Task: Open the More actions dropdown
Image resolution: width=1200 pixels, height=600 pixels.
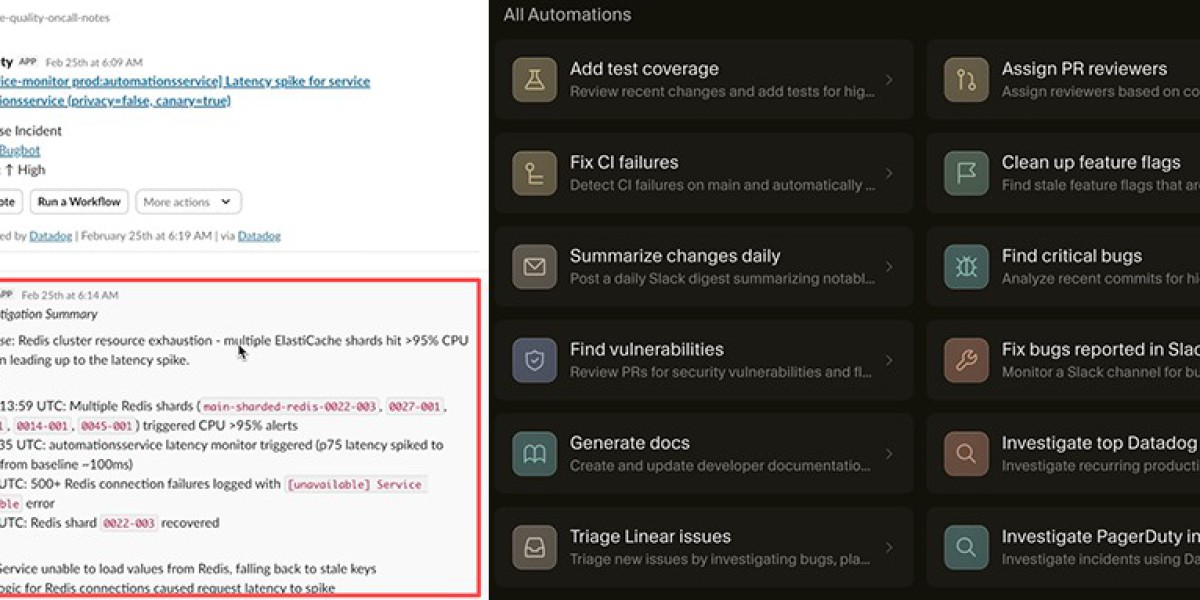Action: pyautogui.click(x=188, y=202)
